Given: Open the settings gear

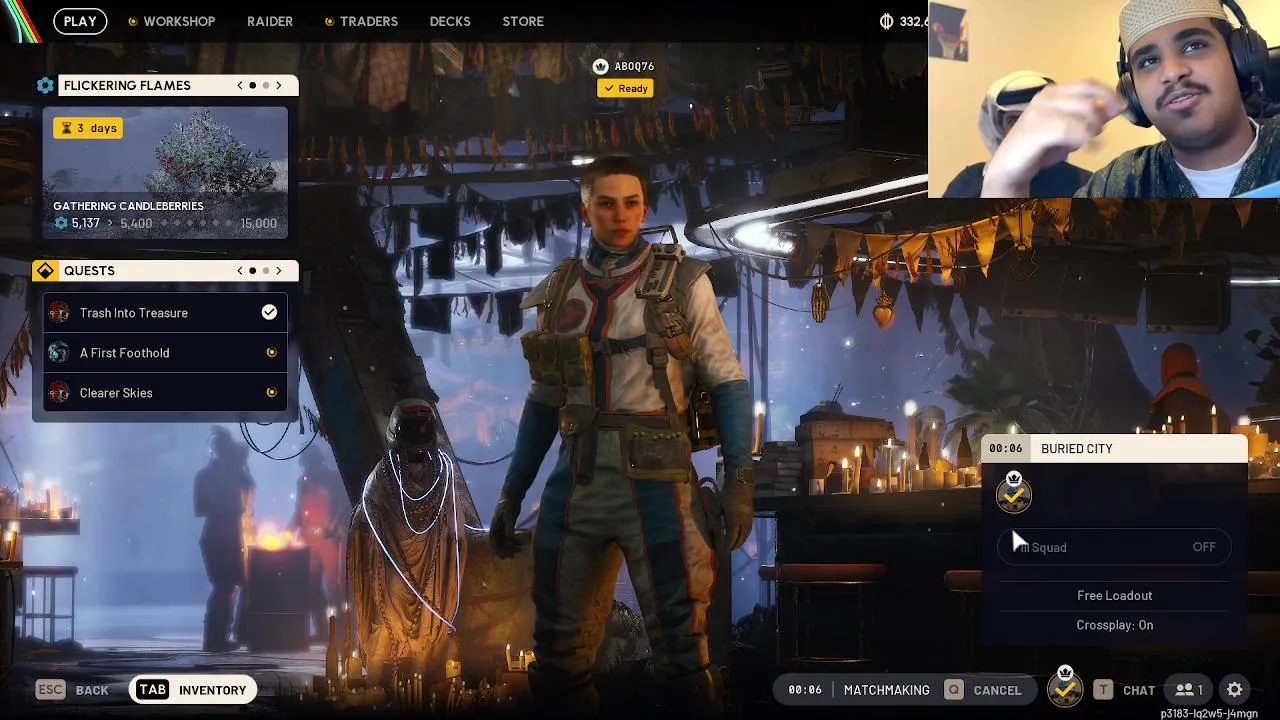Looking at the screenshot, I should click(1235, 690).
